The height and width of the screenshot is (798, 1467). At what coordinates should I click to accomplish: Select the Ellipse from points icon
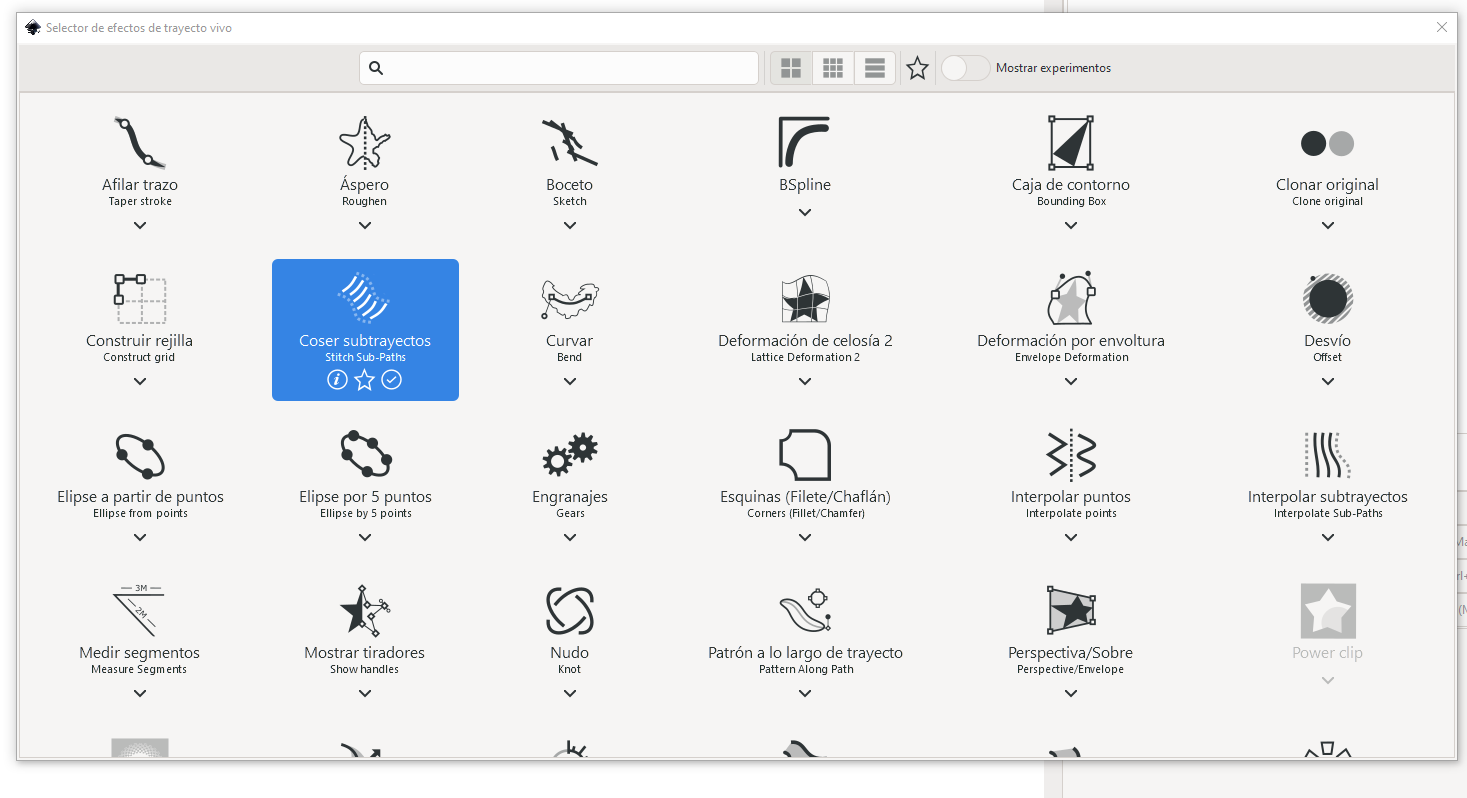tap(140, 455)
